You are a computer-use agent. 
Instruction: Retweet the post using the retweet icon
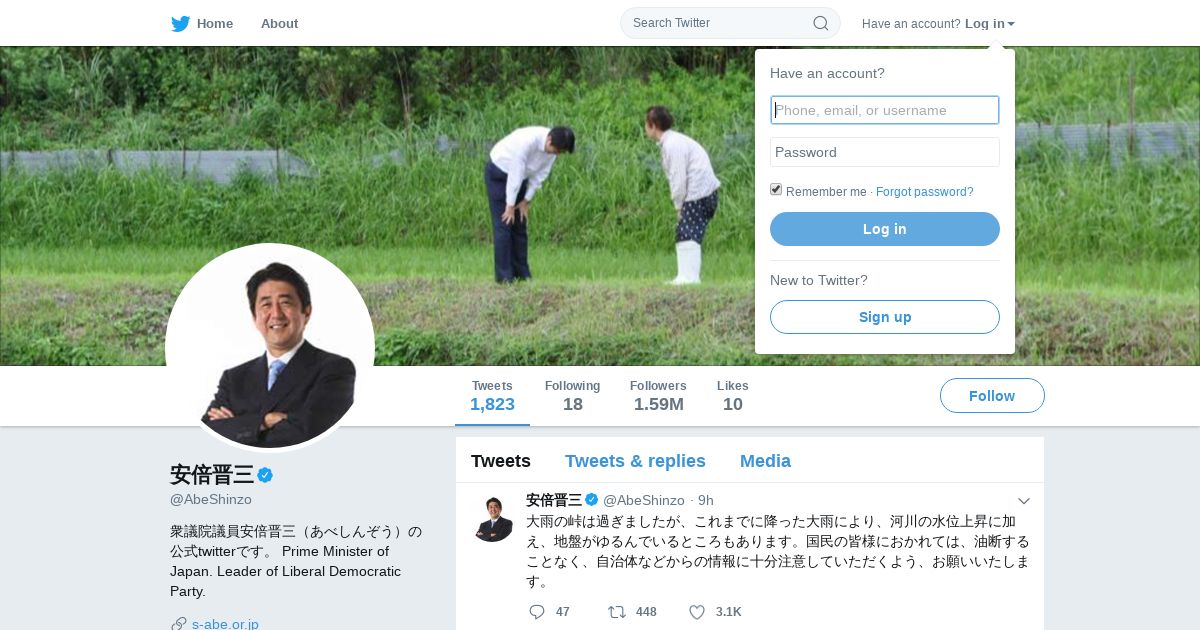tap(617, 612)
